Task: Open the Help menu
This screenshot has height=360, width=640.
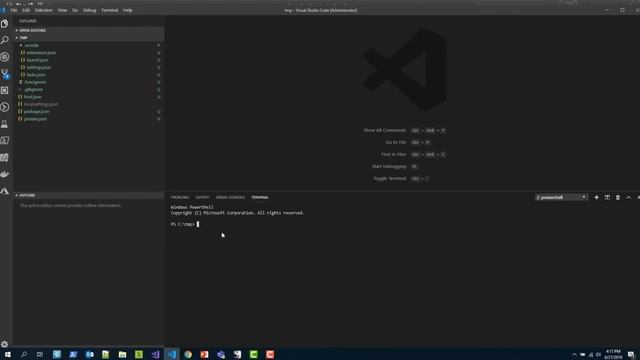Action: tap(128, 10)
